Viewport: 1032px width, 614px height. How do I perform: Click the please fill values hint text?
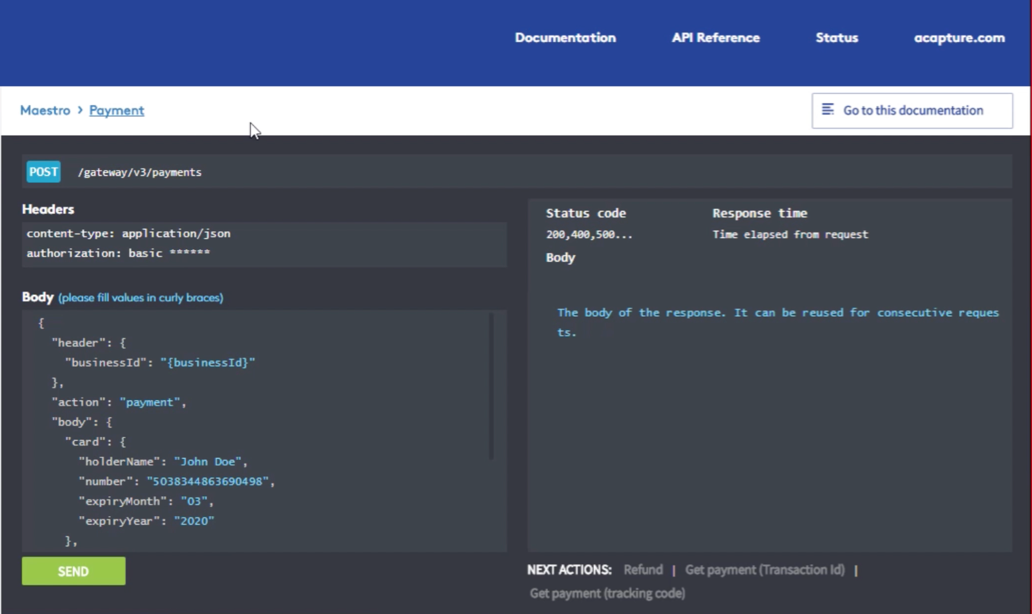pos(141,297)
